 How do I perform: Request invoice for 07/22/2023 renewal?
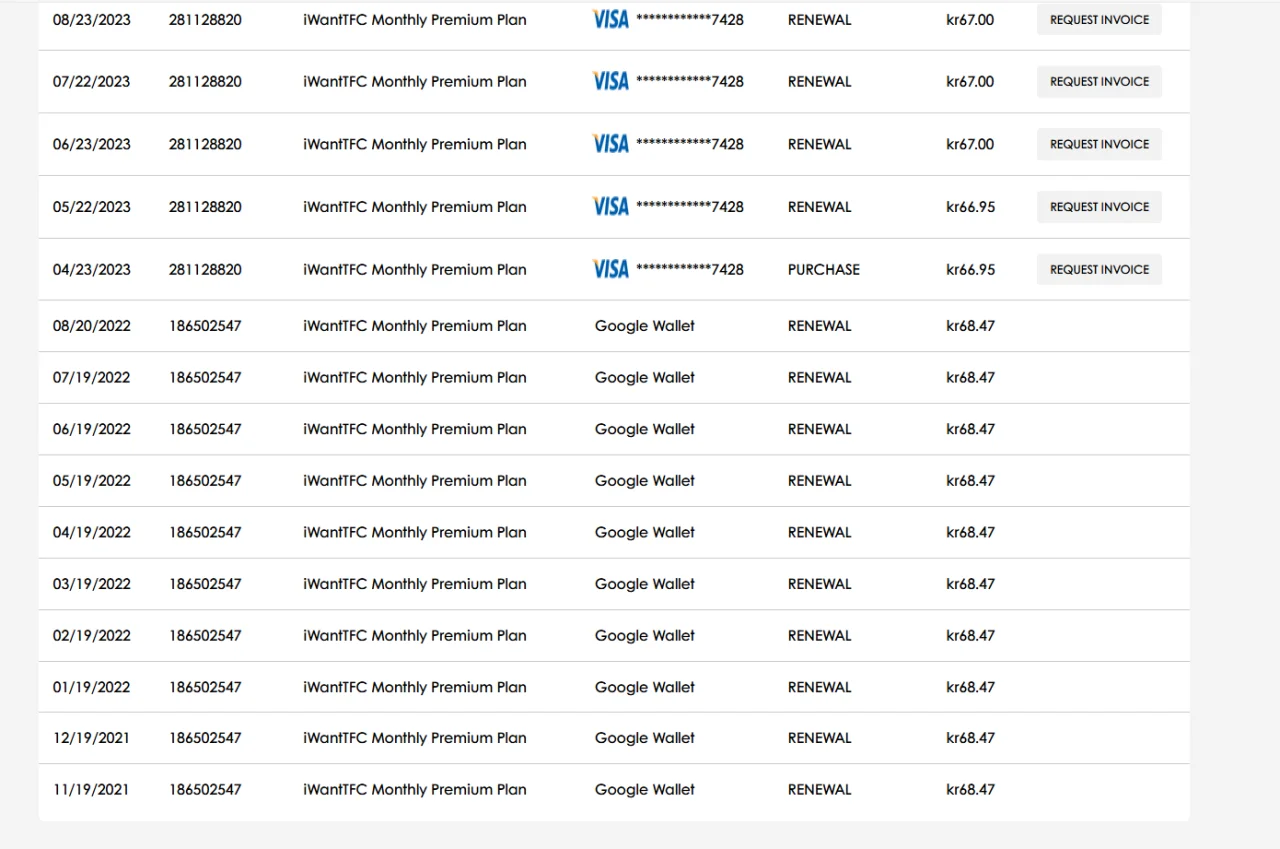coord(1099,81)
